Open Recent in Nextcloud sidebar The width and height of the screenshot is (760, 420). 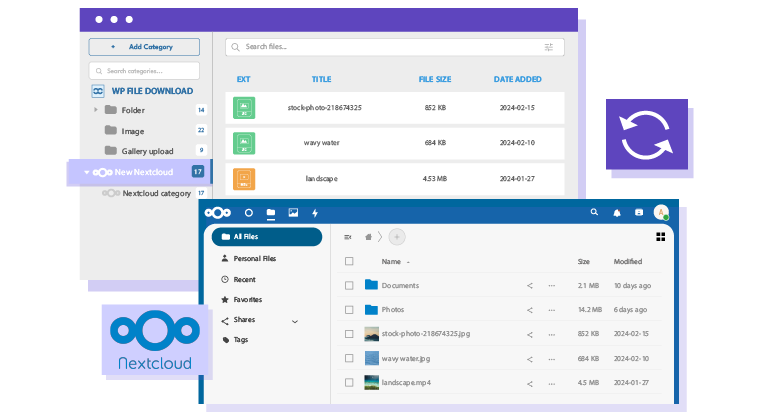(x=244, y=280)
